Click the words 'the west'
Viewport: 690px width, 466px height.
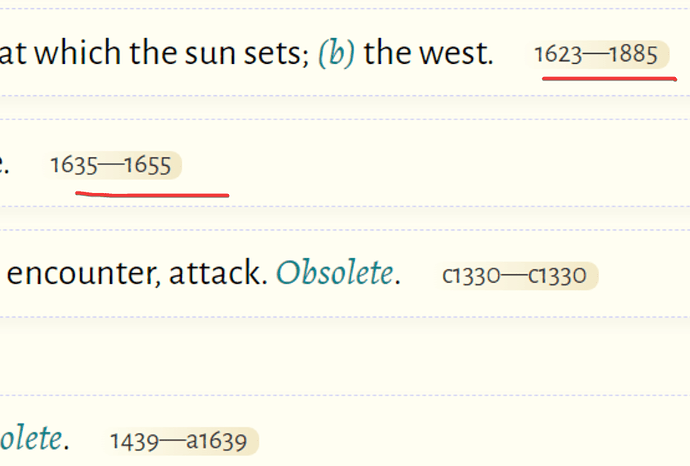[x=428, y=53]
